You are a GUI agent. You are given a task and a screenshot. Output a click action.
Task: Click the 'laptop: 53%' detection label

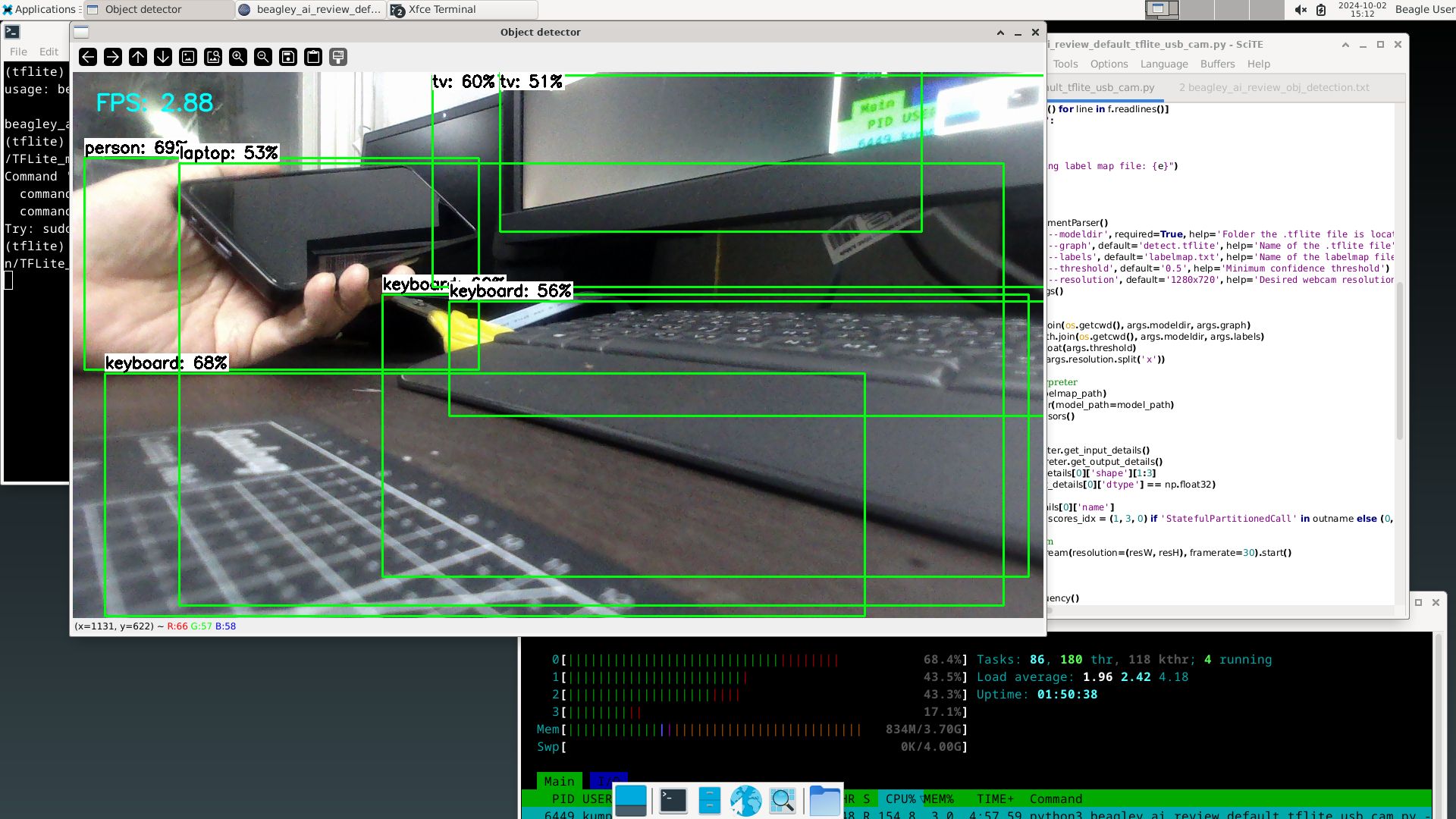[229, 153]
